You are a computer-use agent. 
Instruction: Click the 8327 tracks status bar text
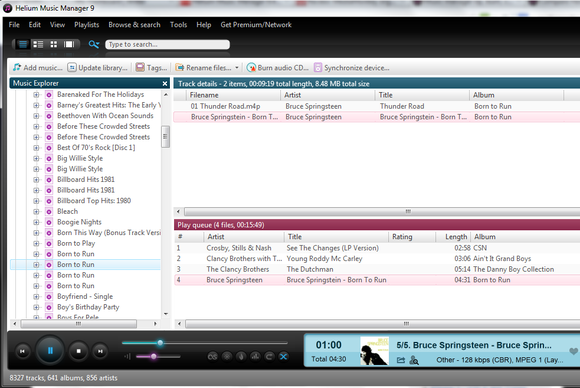63,378
